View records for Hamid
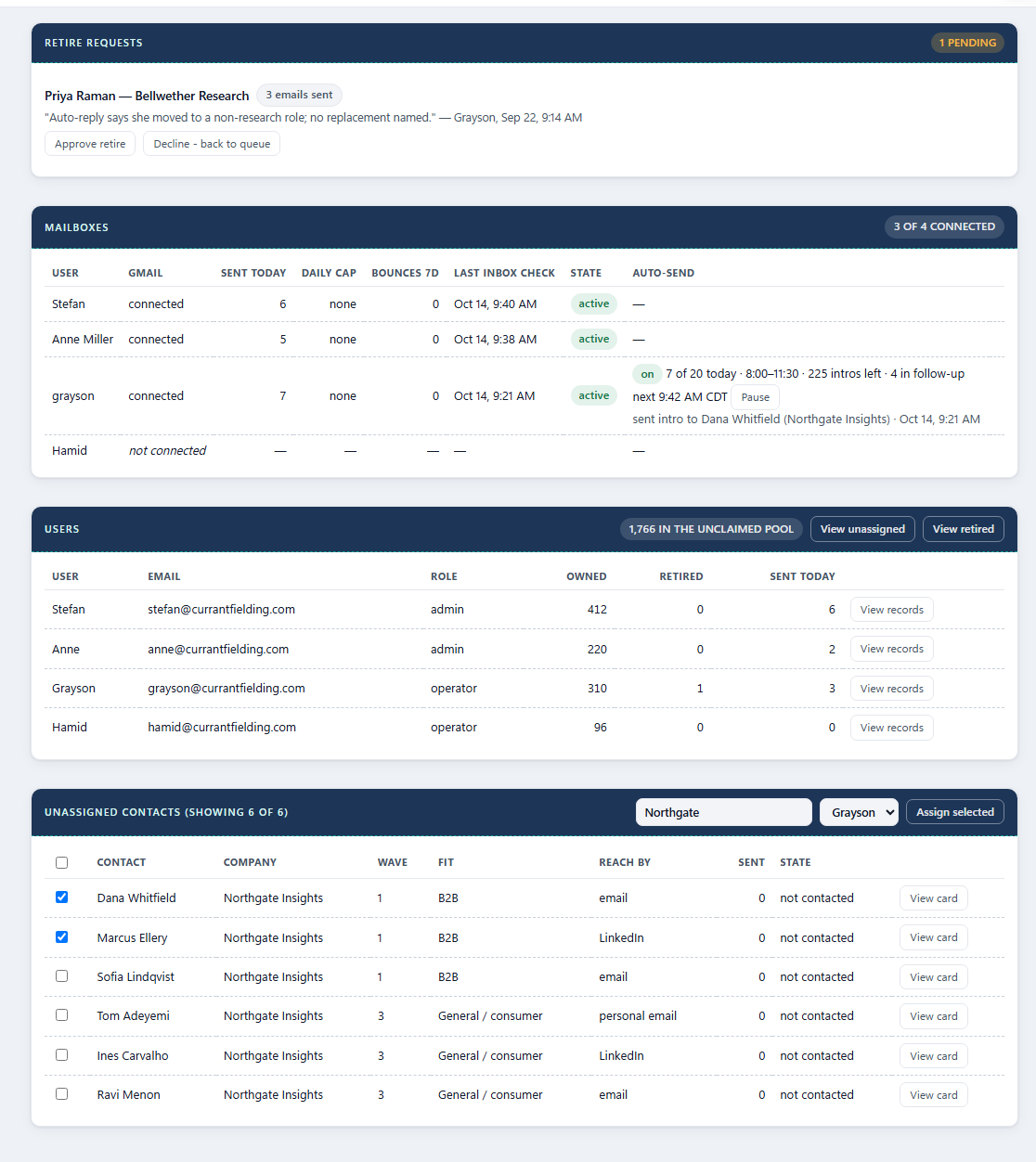The image size is (1036, 1162). tap(891, 728)
